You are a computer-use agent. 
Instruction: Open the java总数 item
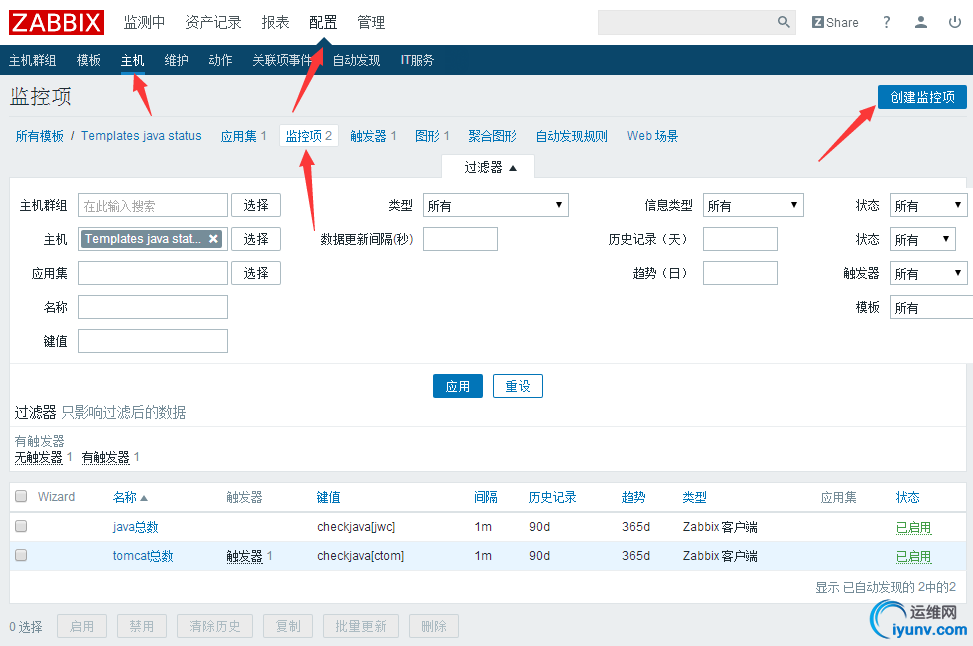click(135, 527)
